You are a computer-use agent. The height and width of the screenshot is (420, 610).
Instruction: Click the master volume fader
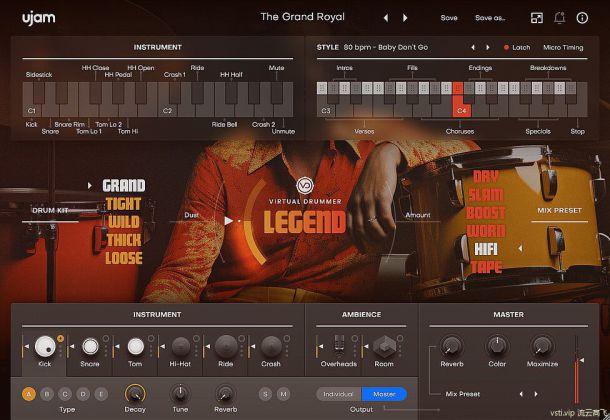click(x=577, y=369)
